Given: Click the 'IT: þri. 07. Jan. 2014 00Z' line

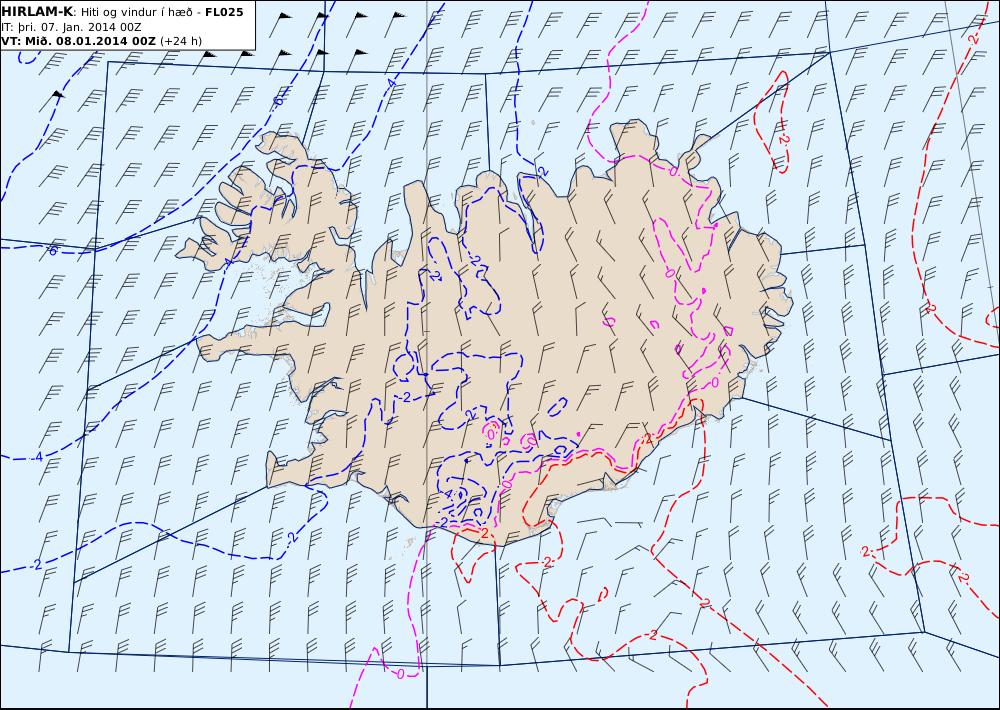Looking at the screenshot, I should (71, 27).
